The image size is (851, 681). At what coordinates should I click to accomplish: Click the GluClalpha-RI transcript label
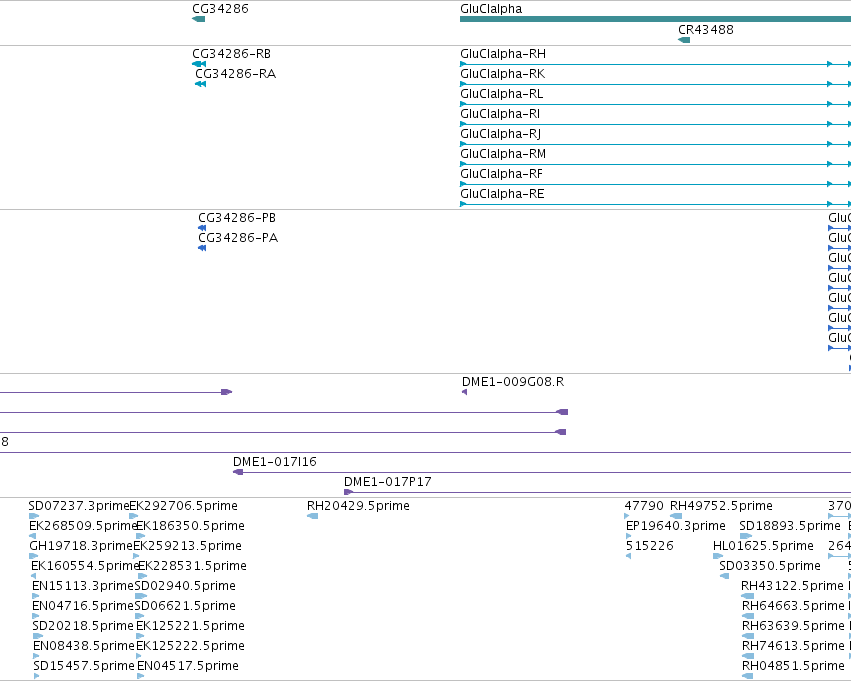tap(500, 114)
